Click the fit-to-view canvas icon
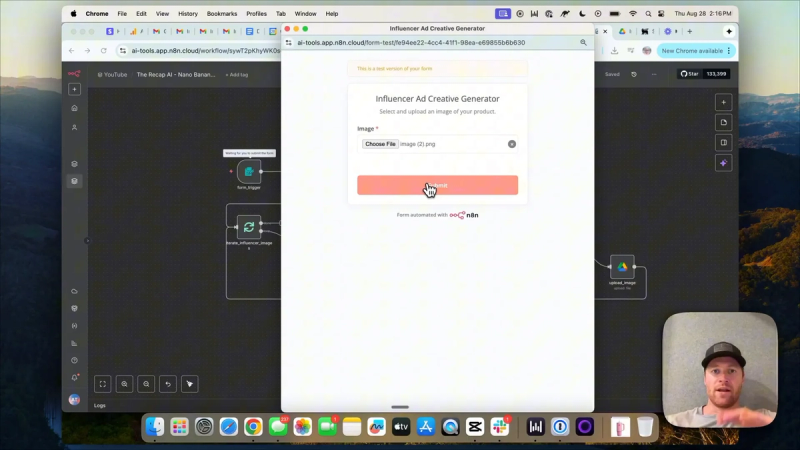The height and width of the screenshot is (450, 800). coord(103,384)
